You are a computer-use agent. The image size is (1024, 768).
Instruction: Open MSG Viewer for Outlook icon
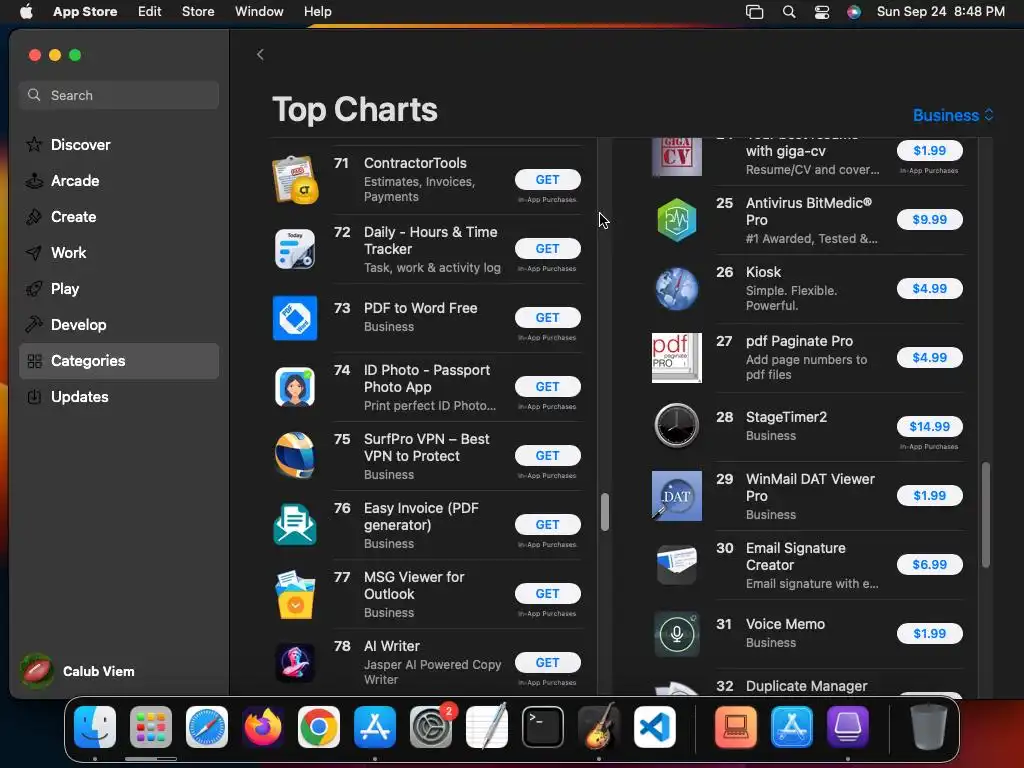295,594
